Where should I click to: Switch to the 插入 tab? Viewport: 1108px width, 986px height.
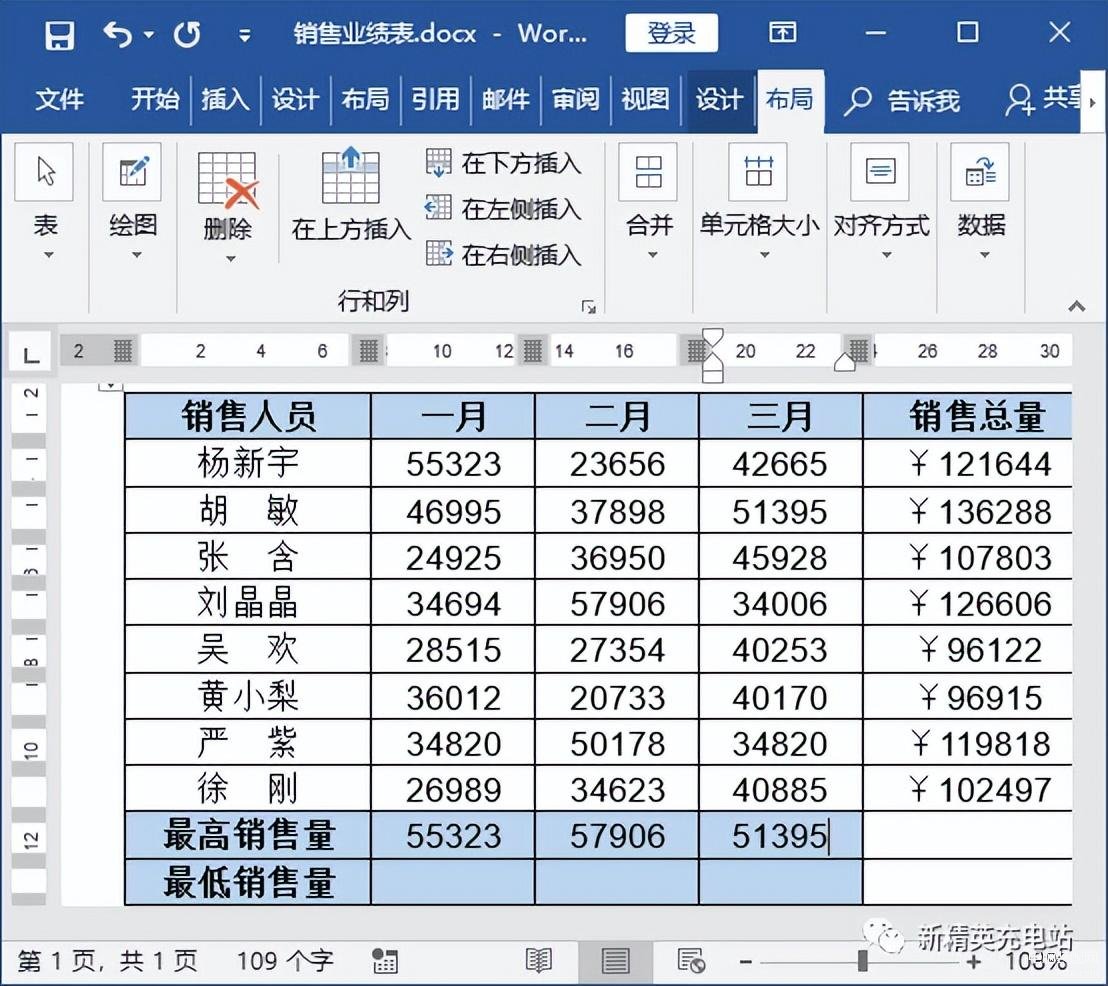click(x=225, y=100)
